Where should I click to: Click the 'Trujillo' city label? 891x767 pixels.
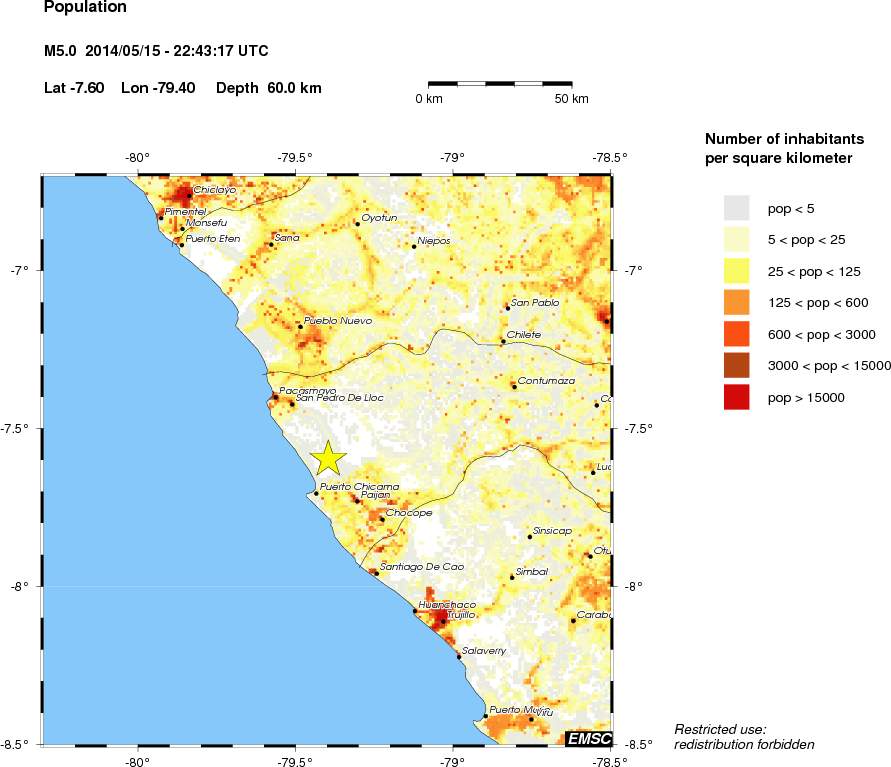tap(461, 615)
